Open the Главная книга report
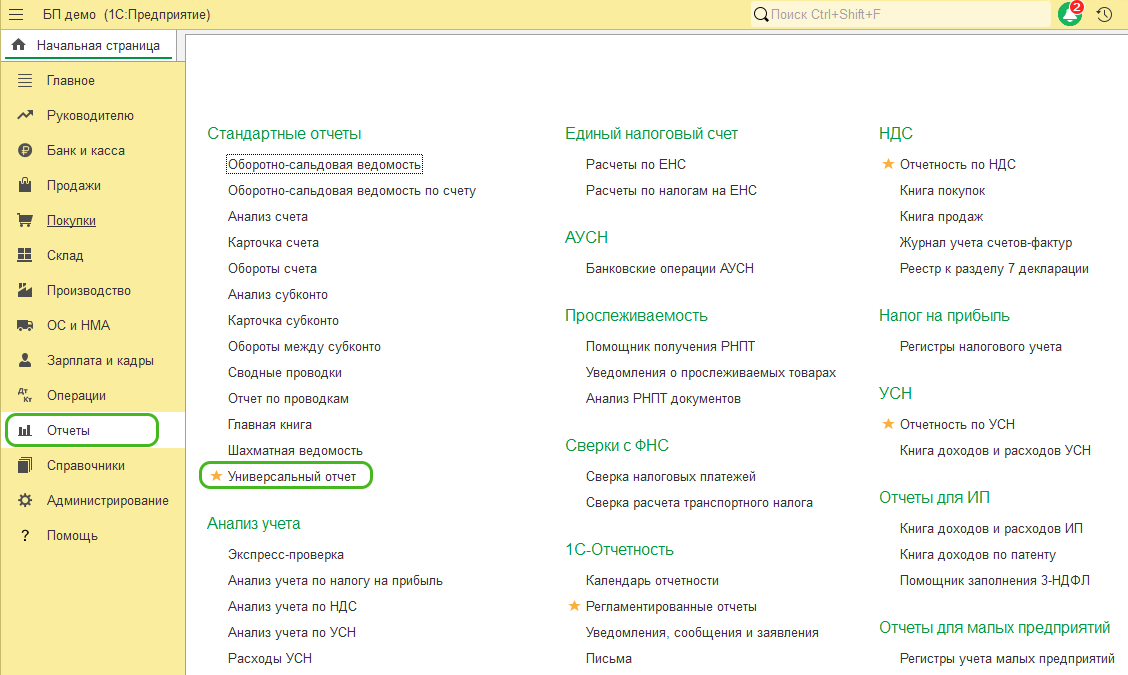 (x=270, y=425)
